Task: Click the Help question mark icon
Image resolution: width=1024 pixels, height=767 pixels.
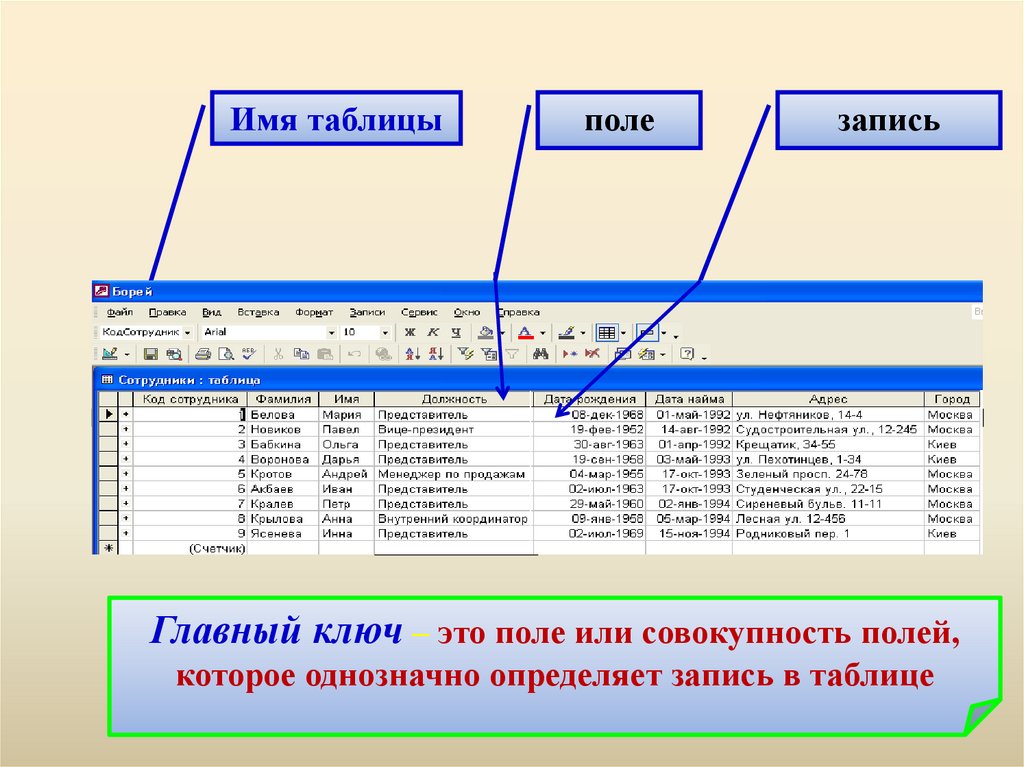Action: [686, 354]
